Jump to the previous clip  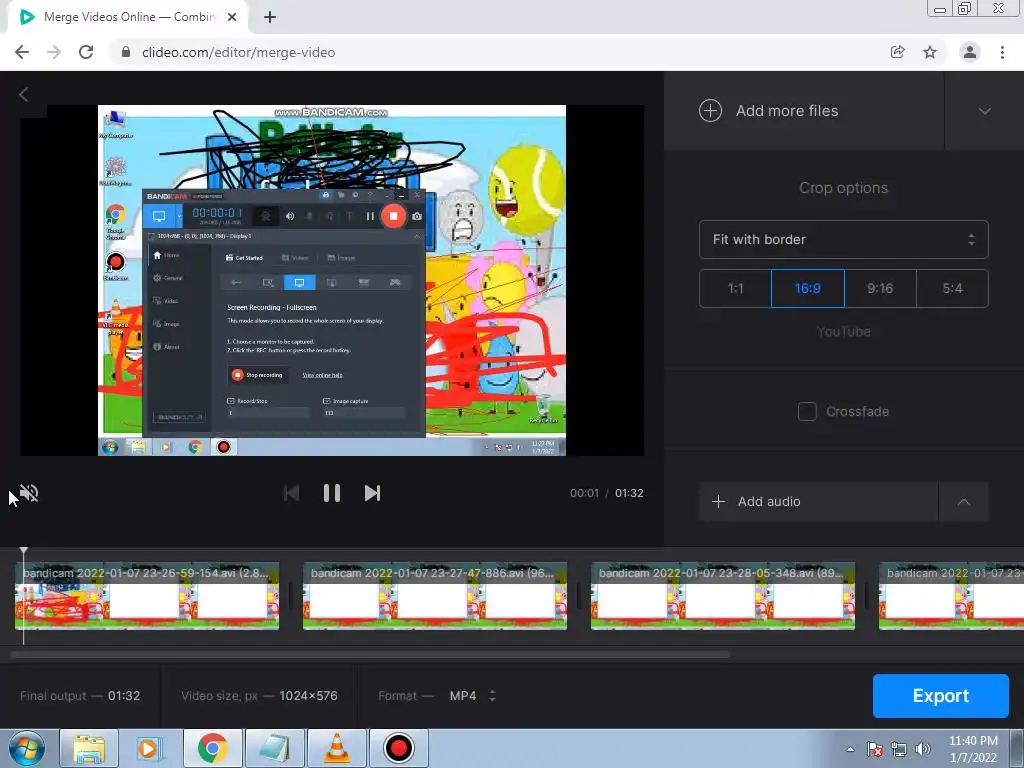point(291,493)
